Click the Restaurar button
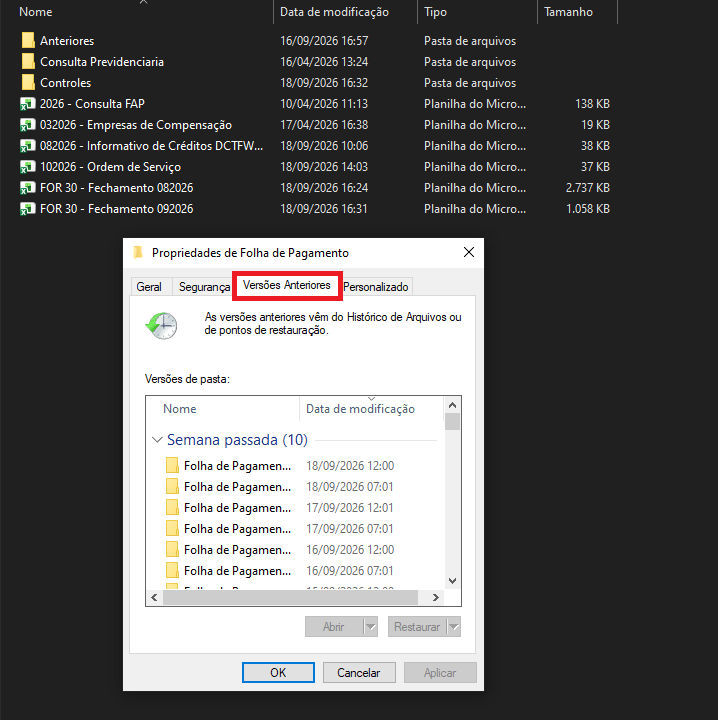Image resolution: width=718 pixels, height=720 pixels. (417, 627)
